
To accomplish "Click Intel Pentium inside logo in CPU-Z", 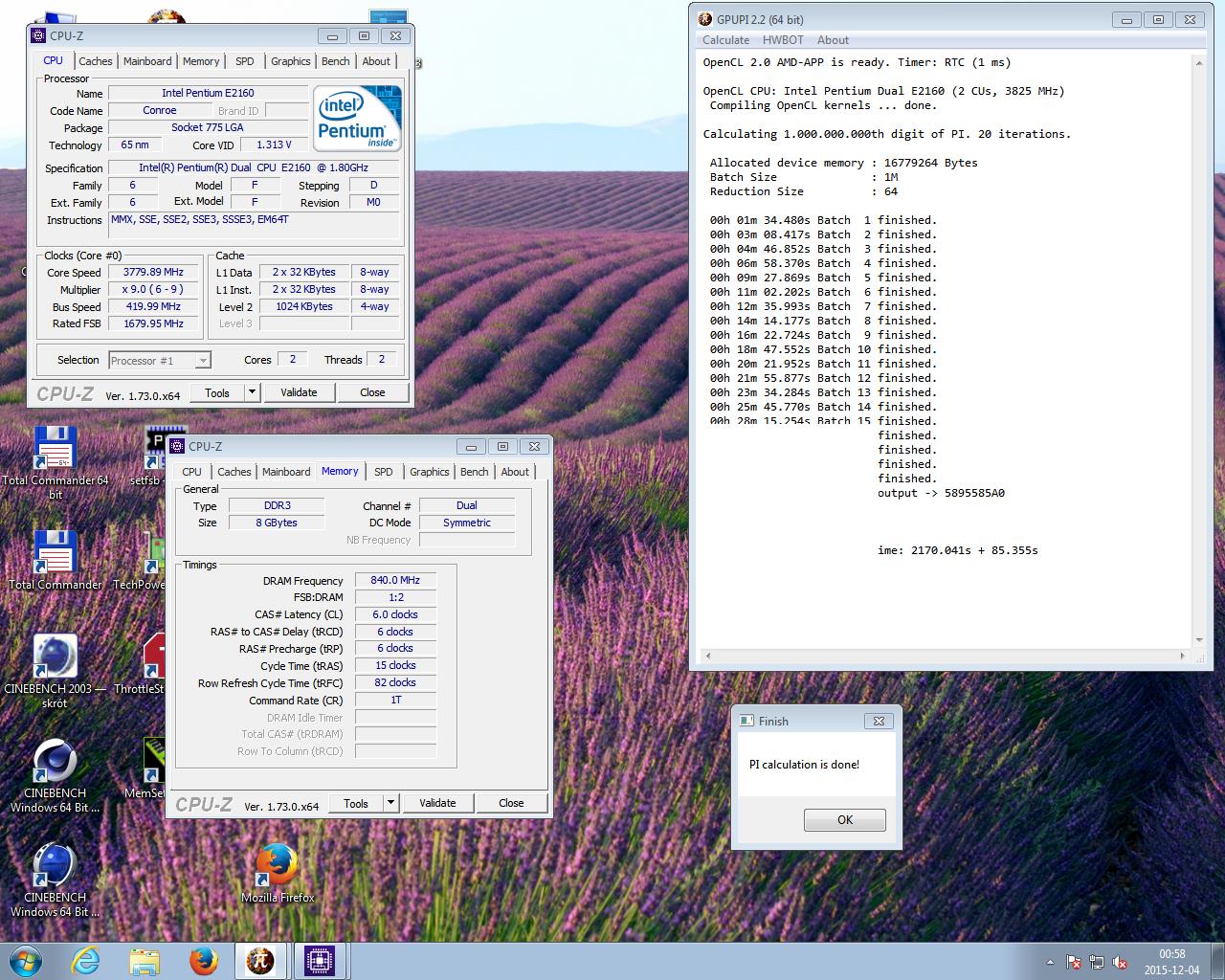I will [357, 118].
